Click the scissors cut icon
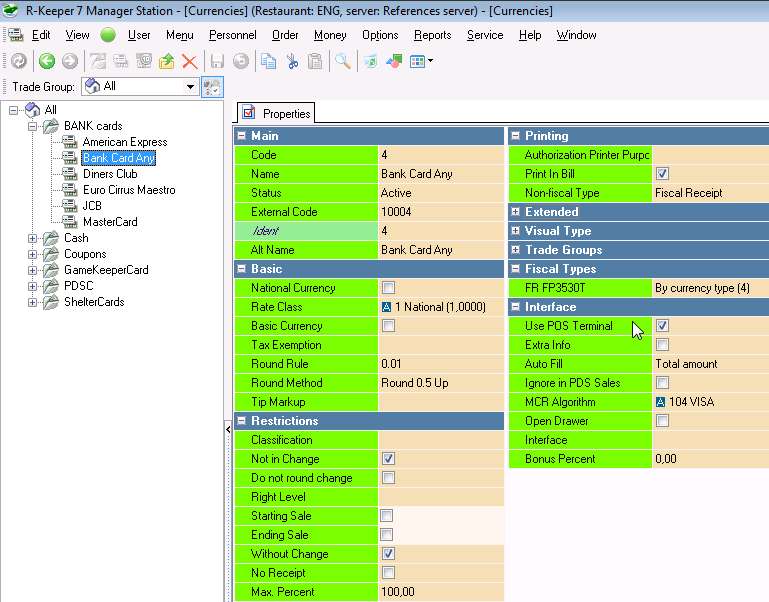769x602 pixels. pos(292,61)
